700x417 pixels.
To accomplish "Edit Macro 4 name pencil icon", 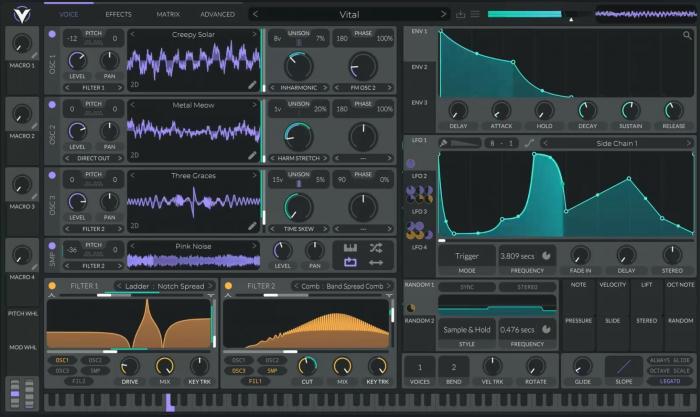I will pyautogui.click(x=34, y=267).
